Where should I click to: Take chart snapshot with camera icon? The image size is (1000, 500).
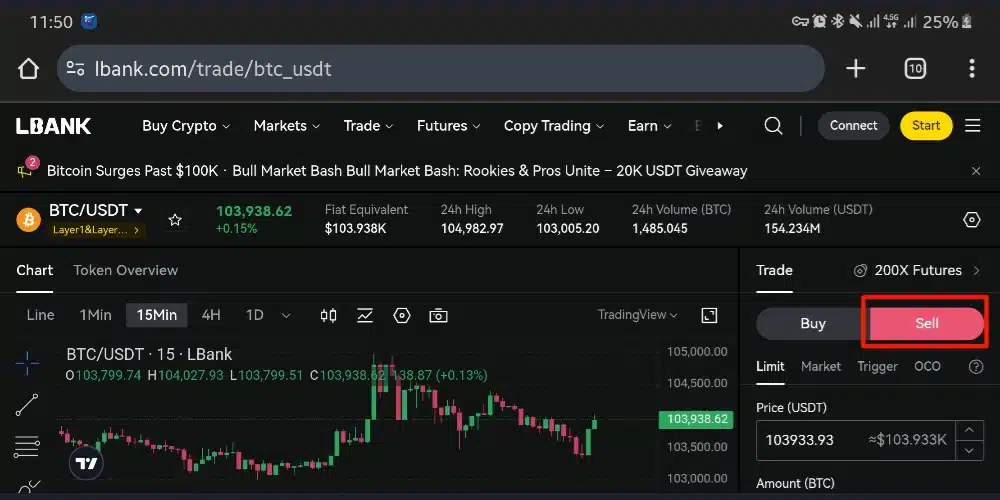click(438, 315)
